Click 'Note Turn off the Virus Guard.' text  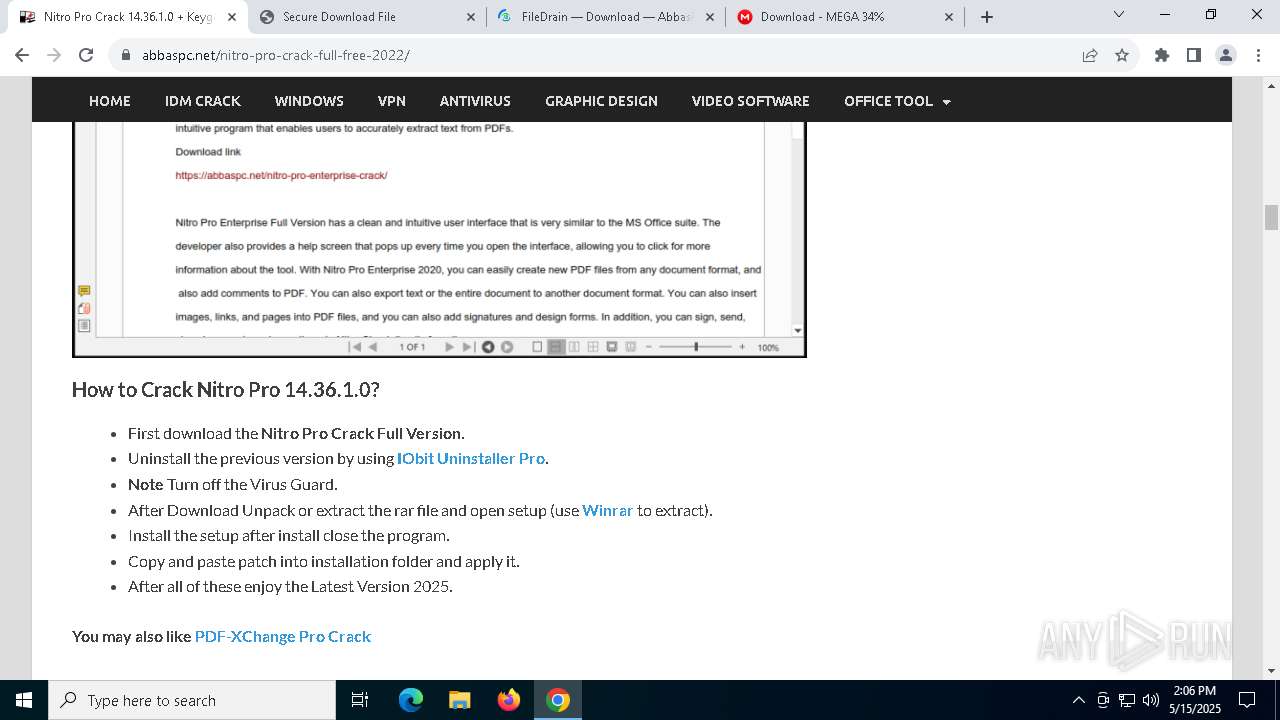tap(233, 485)
